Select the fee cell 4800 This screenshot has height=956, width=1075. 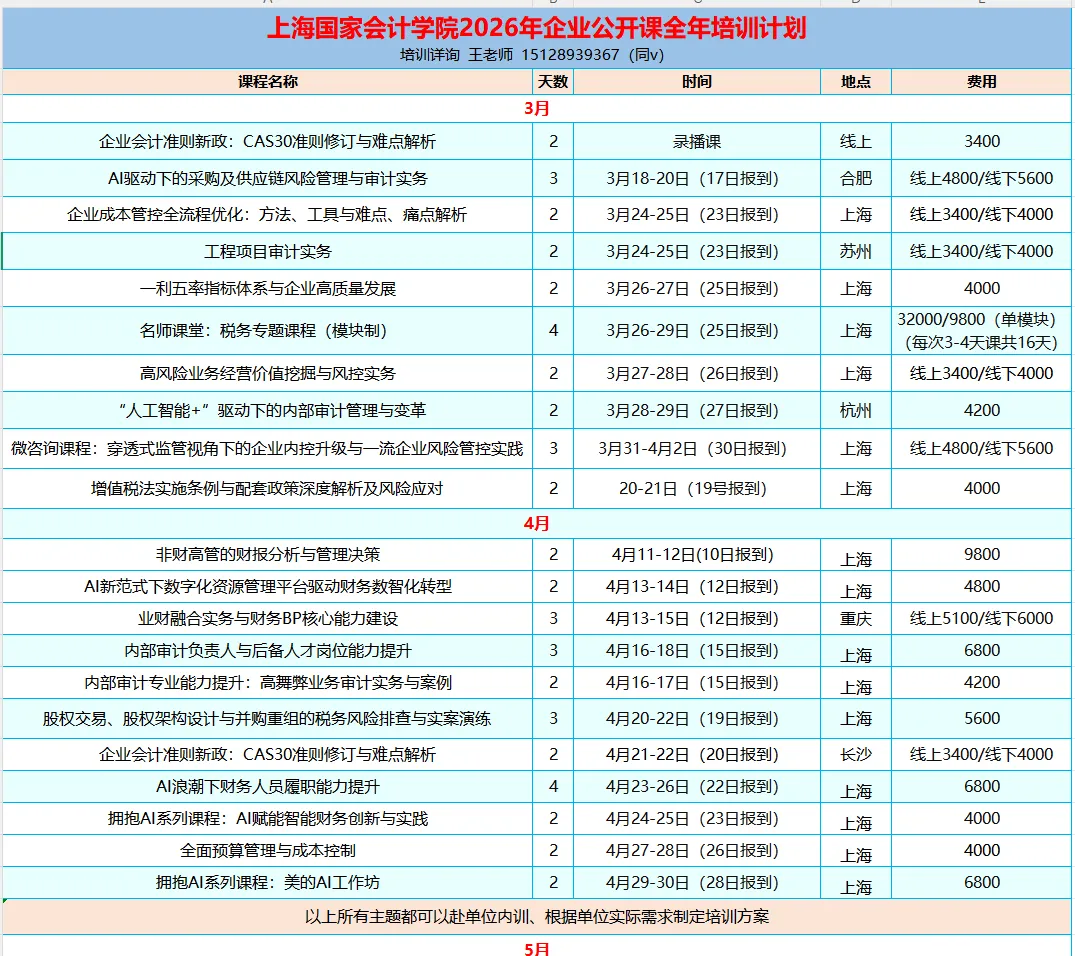[x=981, y=586]
